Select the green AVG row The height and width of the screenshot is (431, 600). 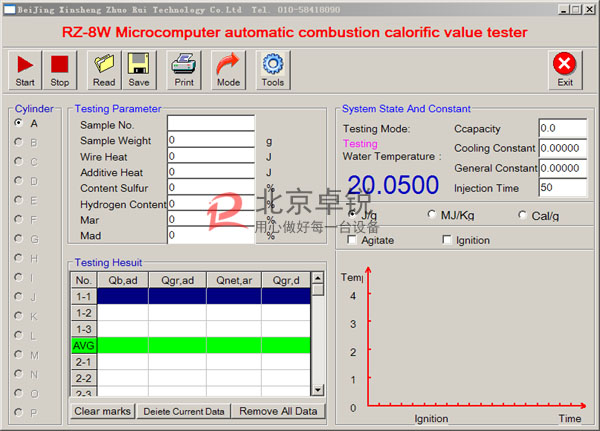tap(191, 345)
